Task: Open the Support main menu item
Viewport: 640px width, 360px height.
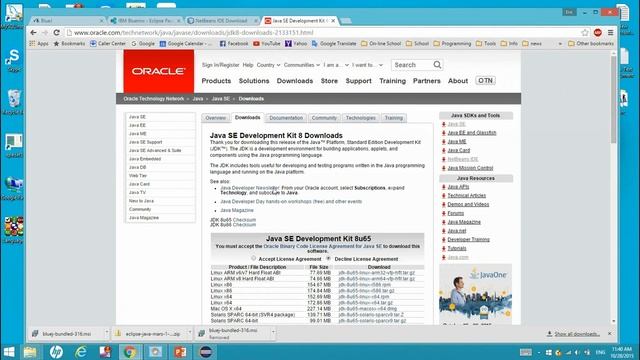Action: coord(358,81)
